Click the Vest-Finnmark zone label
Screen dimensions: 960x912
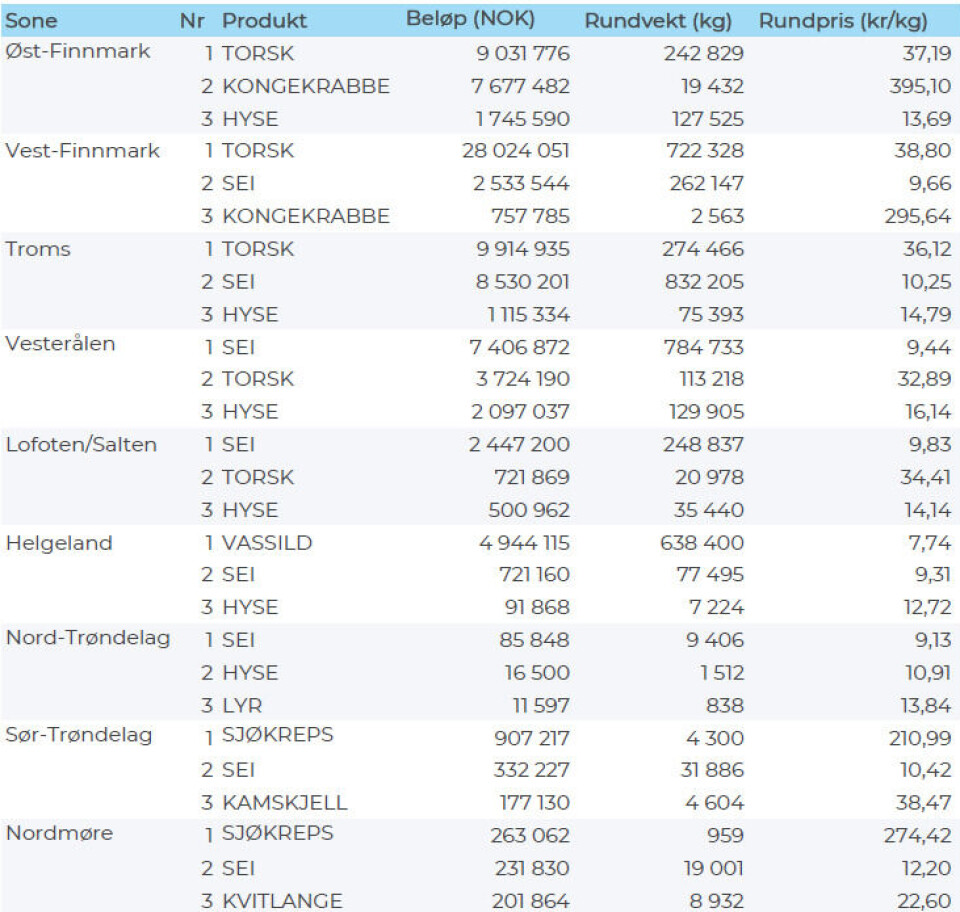(x=82, y=151)
